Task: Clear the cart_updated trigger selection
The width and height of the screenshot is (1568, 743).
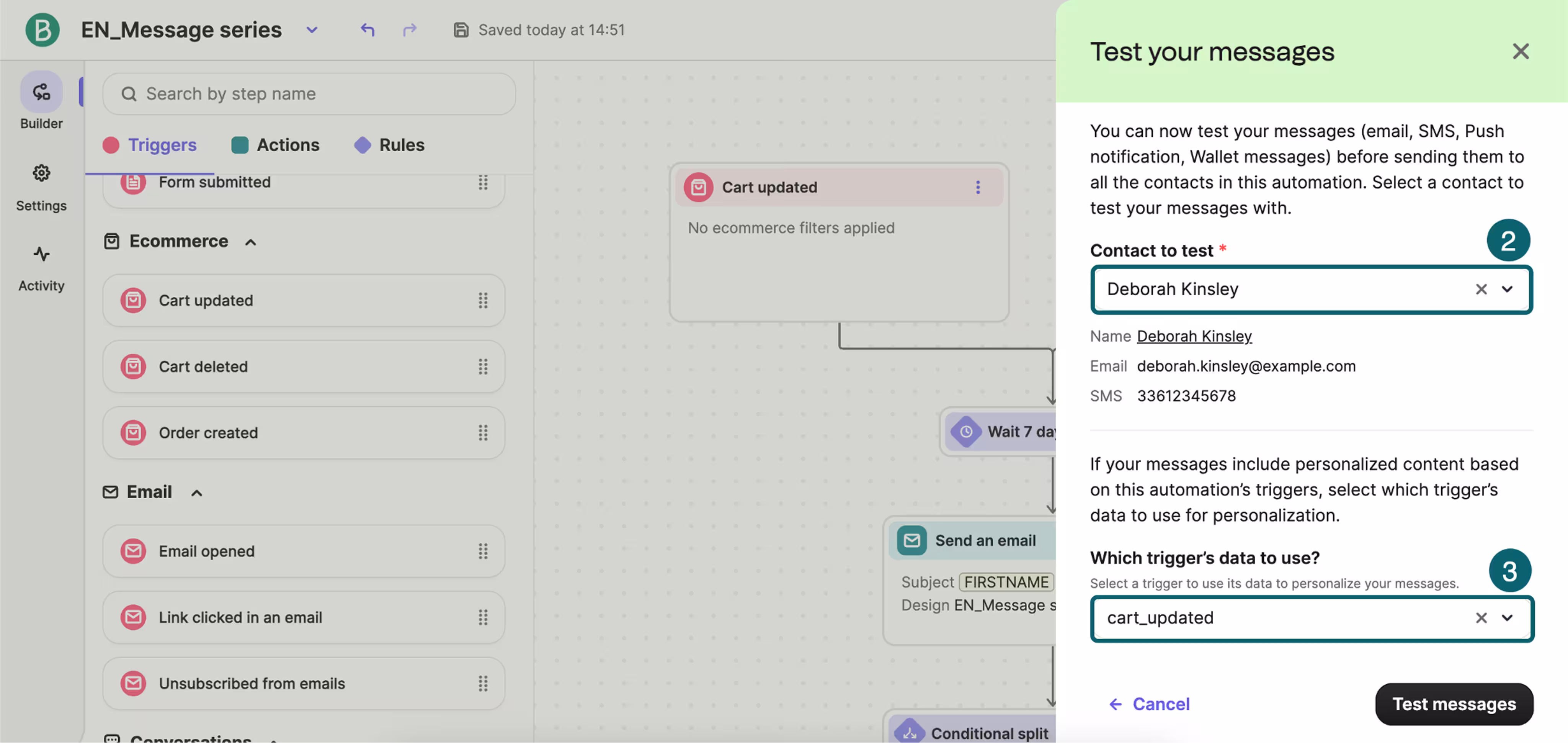Action: pyautogui.click(x=1481, y=618)
